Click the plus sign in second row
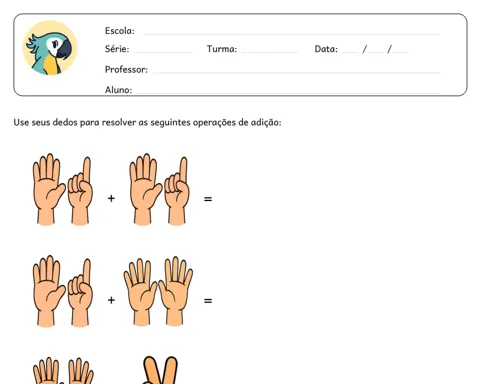The height and width of the screenshot is (384, 480). click(111, 300)
